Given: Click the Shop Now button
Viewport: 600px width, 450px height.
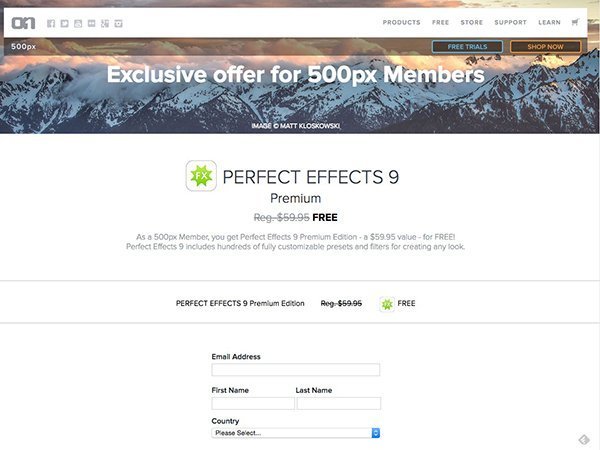Looking at the screenshot, I should coord(545,47).
